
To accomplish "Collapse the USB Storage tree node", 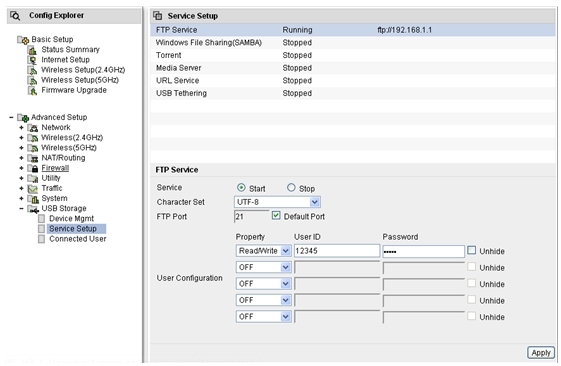I will (x=21, y=209).
